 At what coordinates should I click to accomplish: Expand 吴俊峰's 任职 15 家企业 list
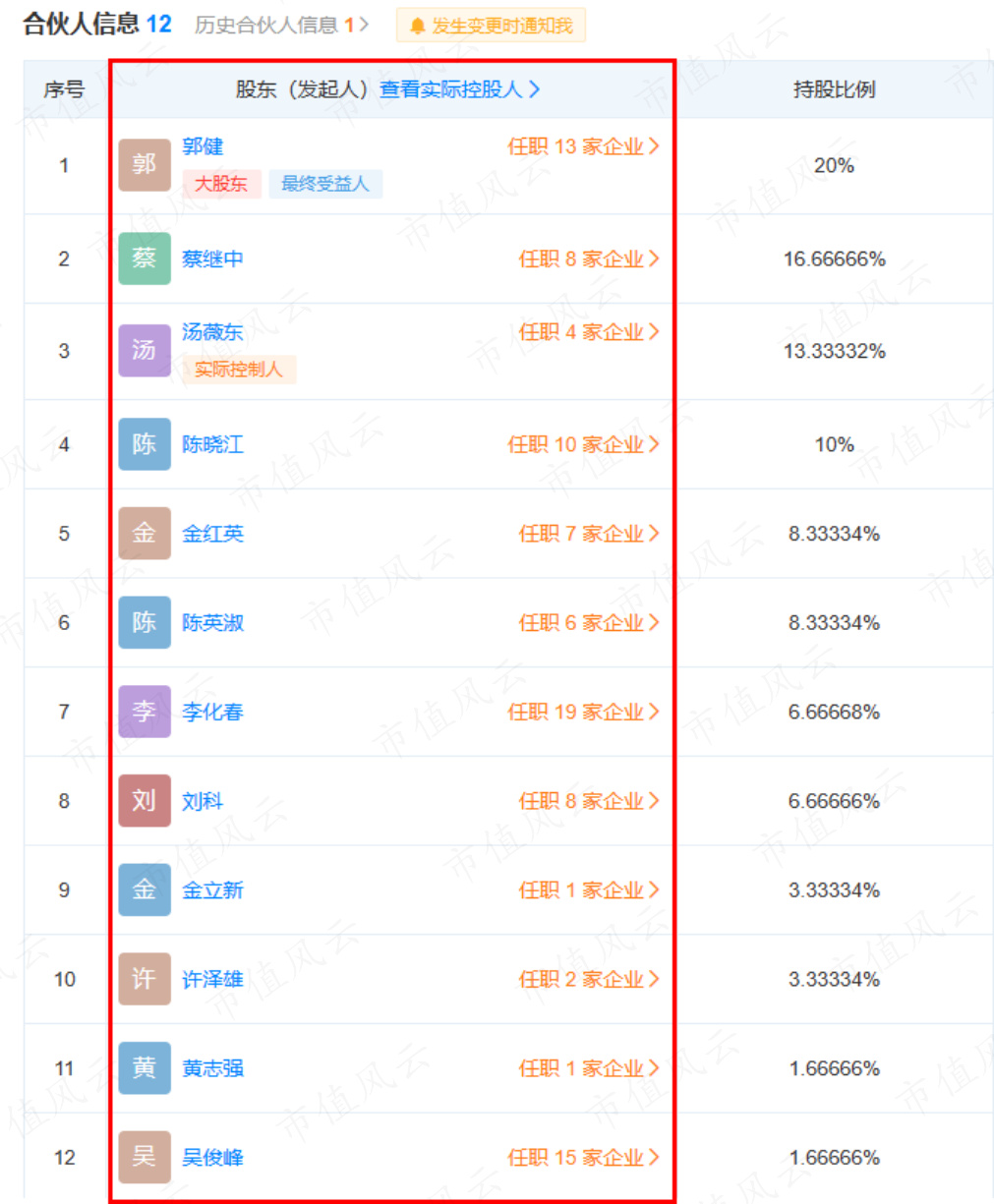pos(583,1158)
